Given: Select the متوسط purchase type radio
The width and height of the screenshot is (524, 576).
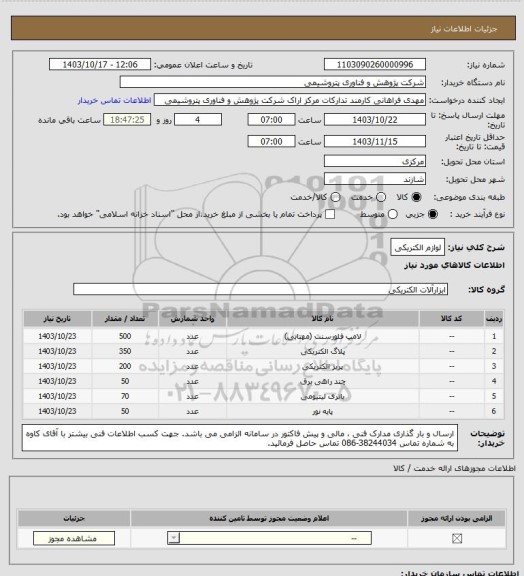Looking at the screenshot, I should click(x=392, y=214).
